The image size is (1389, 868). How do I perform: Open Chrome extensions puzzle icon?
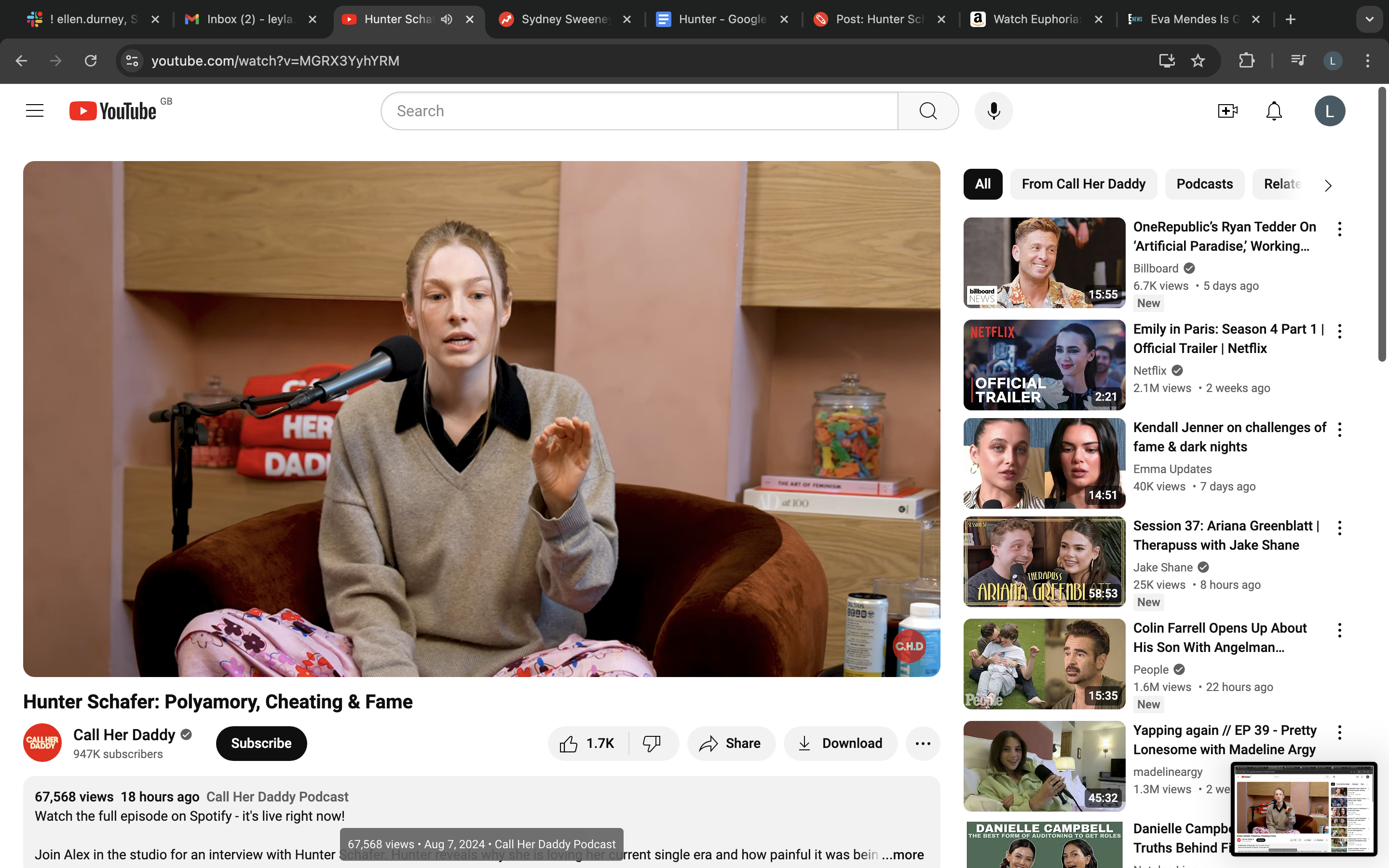(1246, 61)
